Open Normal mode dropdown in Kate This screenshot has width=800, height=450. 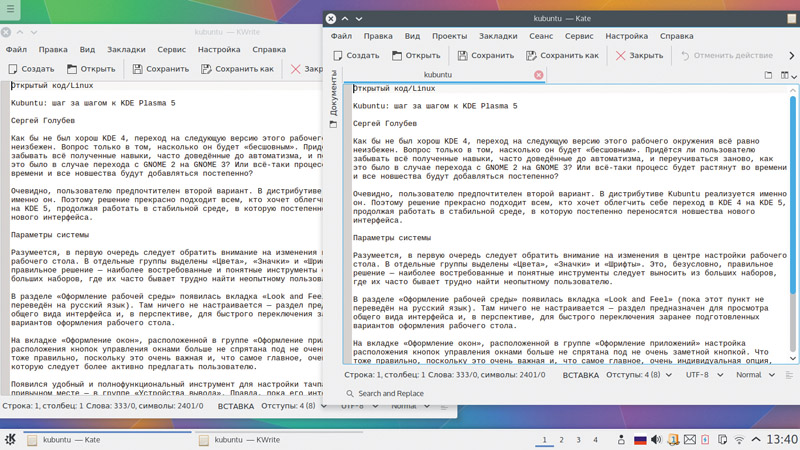tap(756, 375)
